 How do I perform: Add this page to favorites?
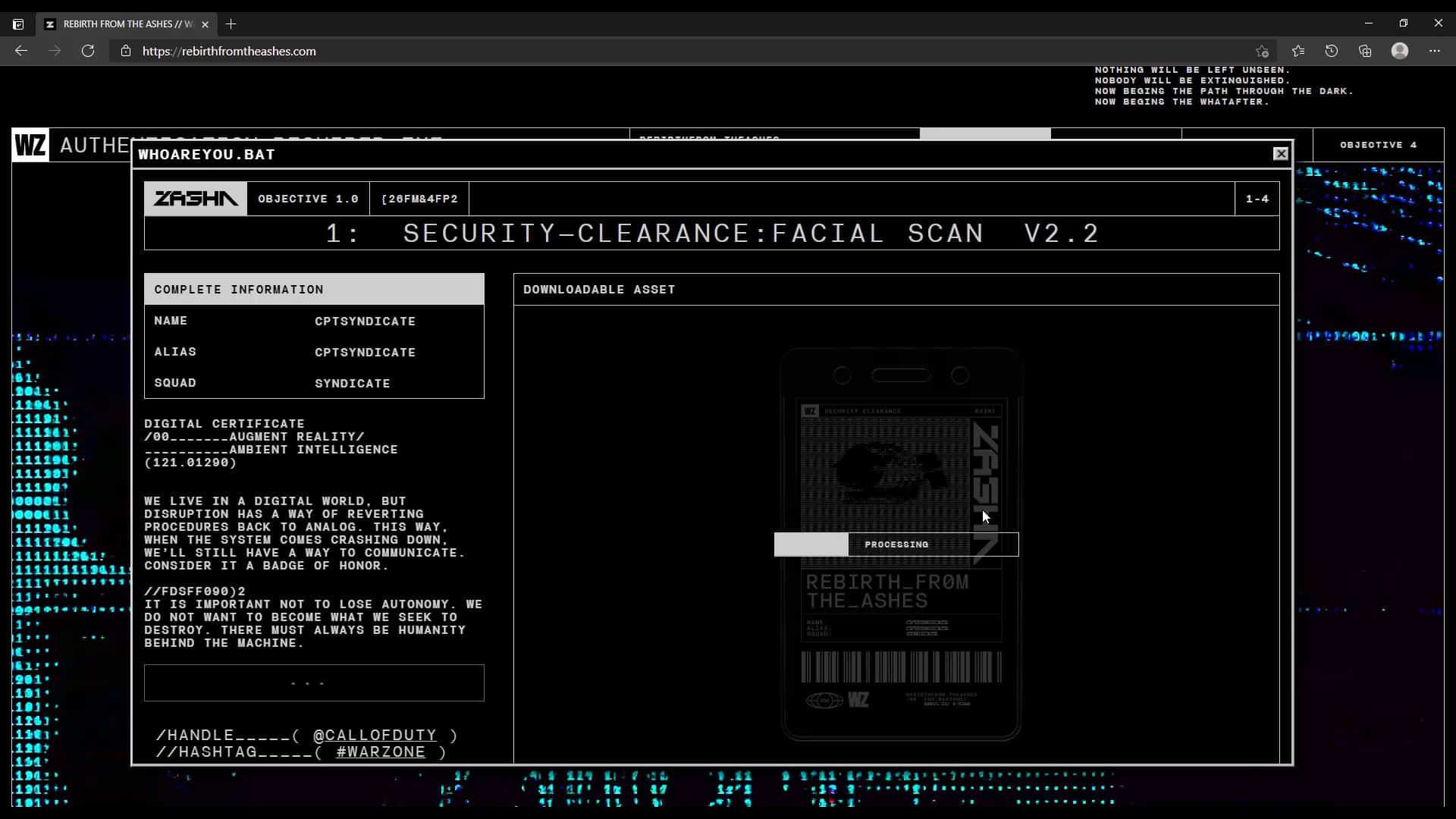[1262, 51]
